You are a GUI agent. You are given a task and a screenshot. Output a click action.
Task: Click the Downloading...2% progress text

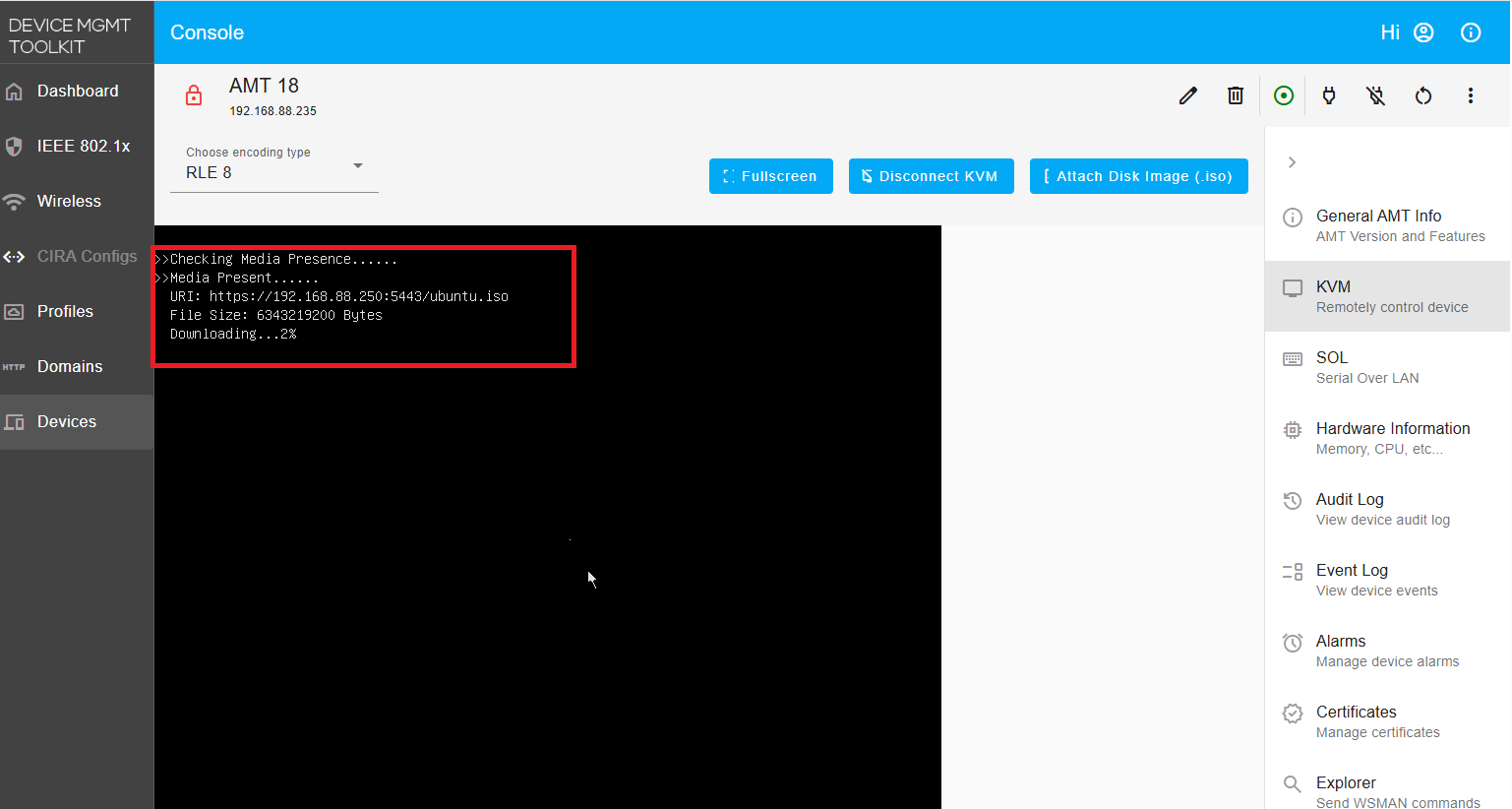(x=233, y=334)
